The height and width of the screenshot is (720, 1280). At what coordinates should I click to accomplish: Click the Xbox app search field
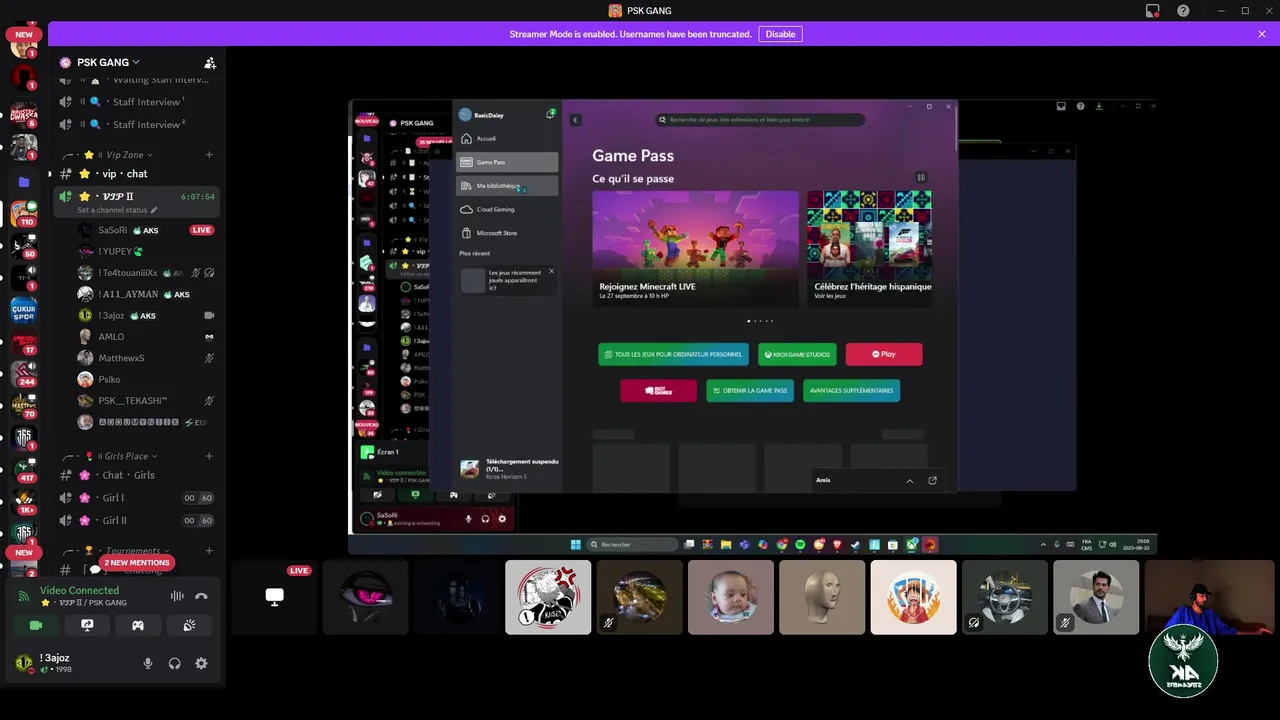[x=760, y=120]
